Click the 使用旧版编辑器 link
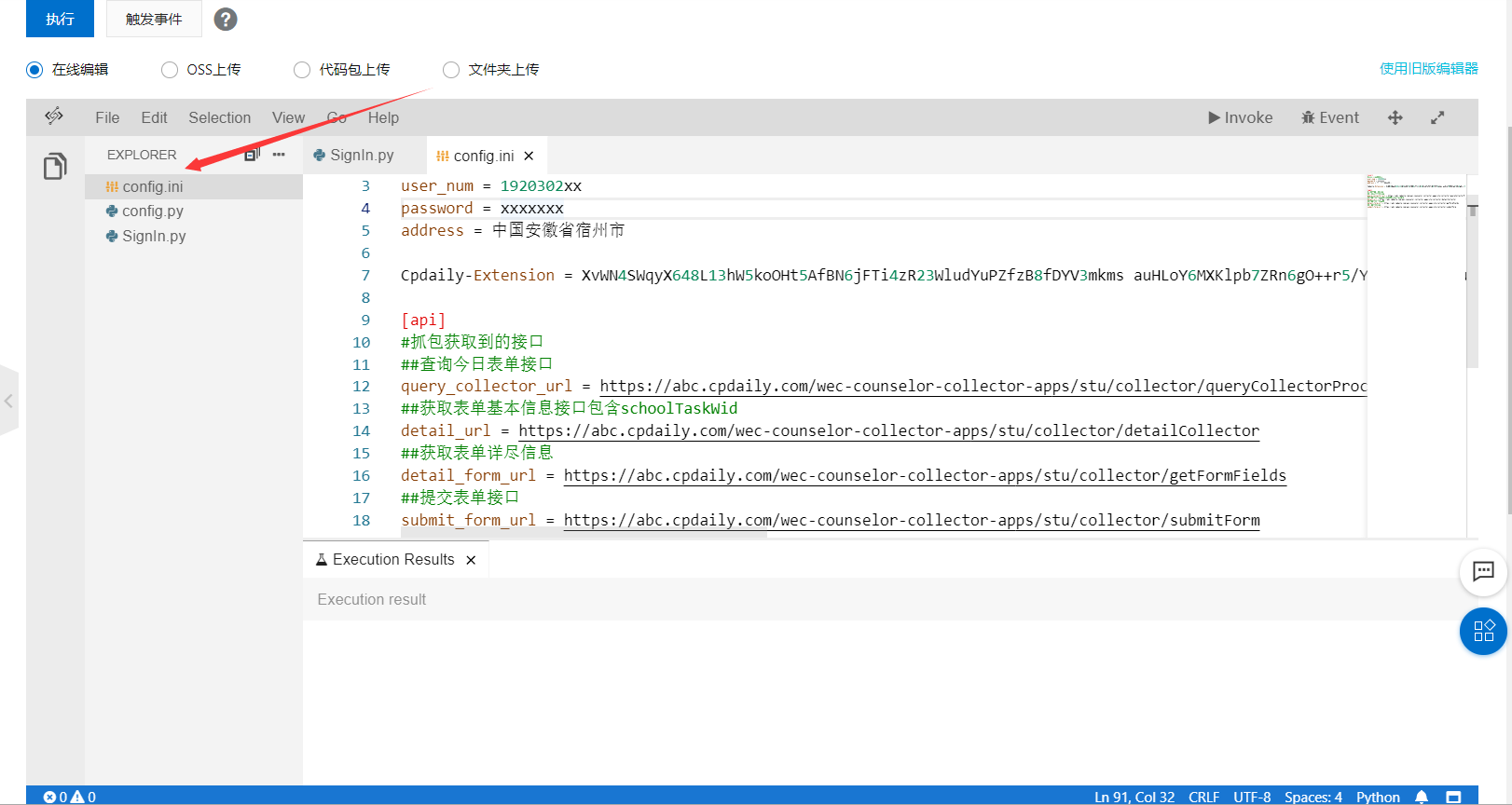Screen dimensions: 1512x805 click(x=1428, y=69)
